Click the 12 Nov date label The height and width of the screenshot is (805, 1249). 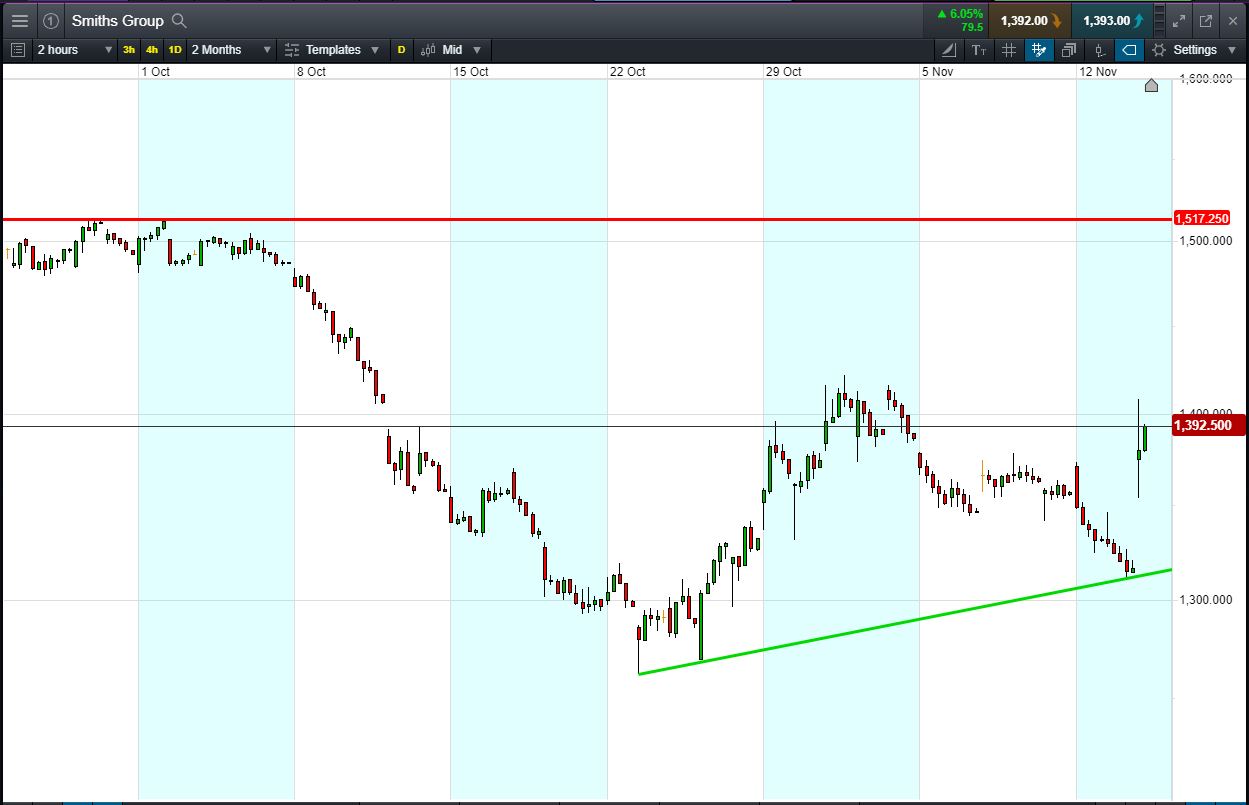(1098, 71)
